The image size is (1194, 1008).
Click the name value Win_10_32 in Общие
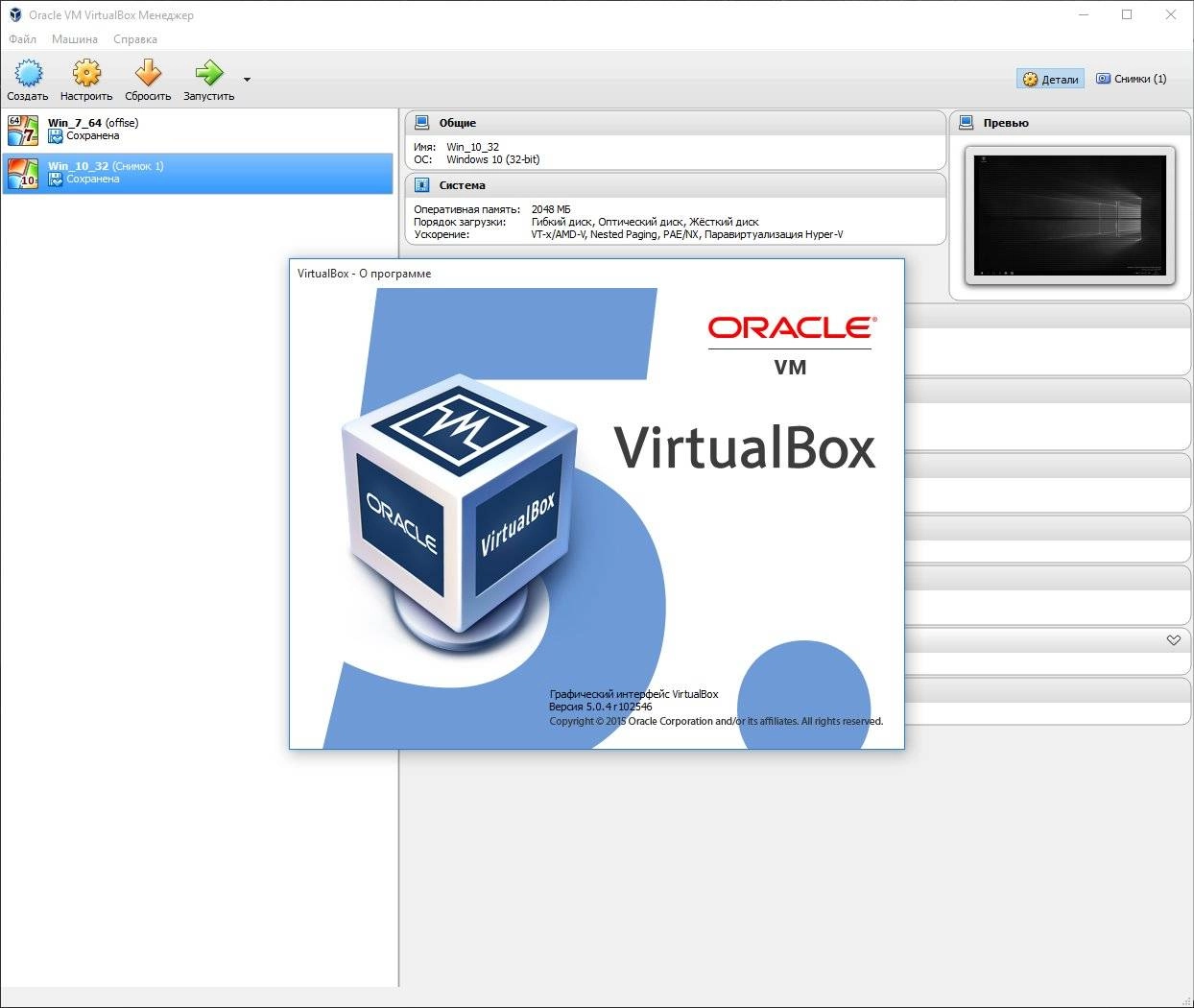[472, 147]
